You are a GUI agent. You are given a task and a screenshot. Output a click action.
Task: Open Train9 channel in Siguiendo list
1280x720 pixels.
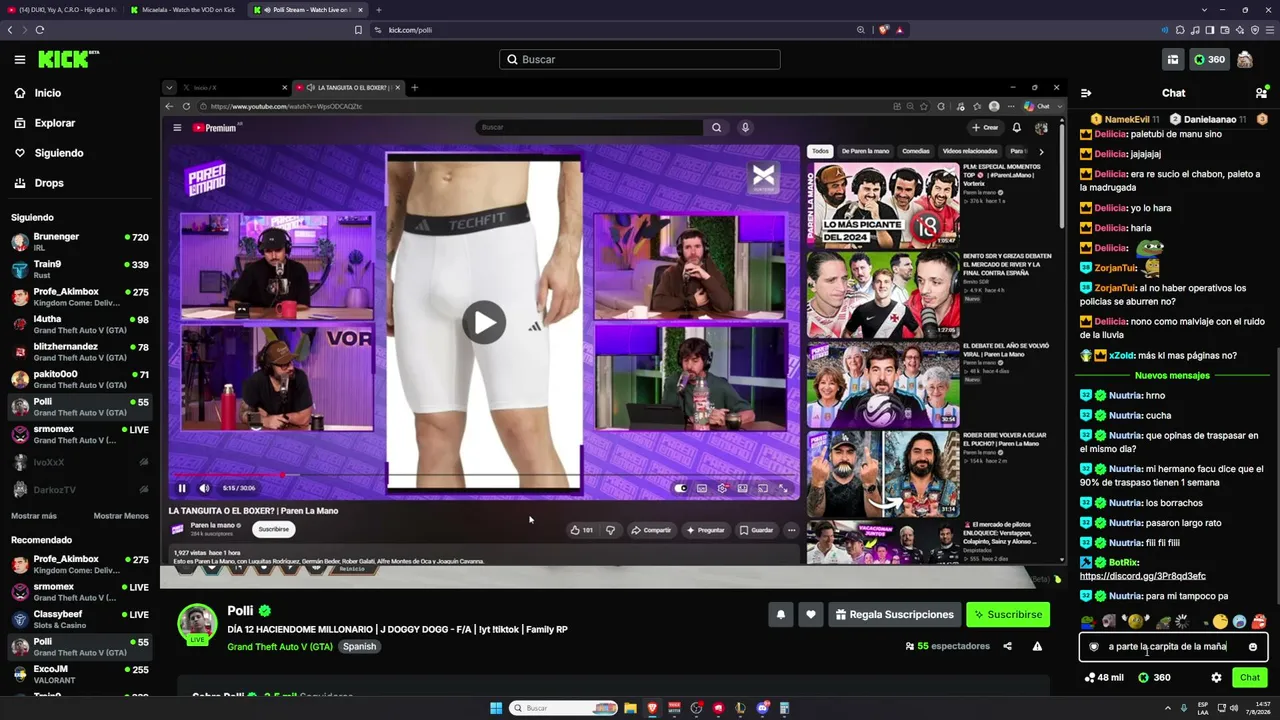point(80,269)
